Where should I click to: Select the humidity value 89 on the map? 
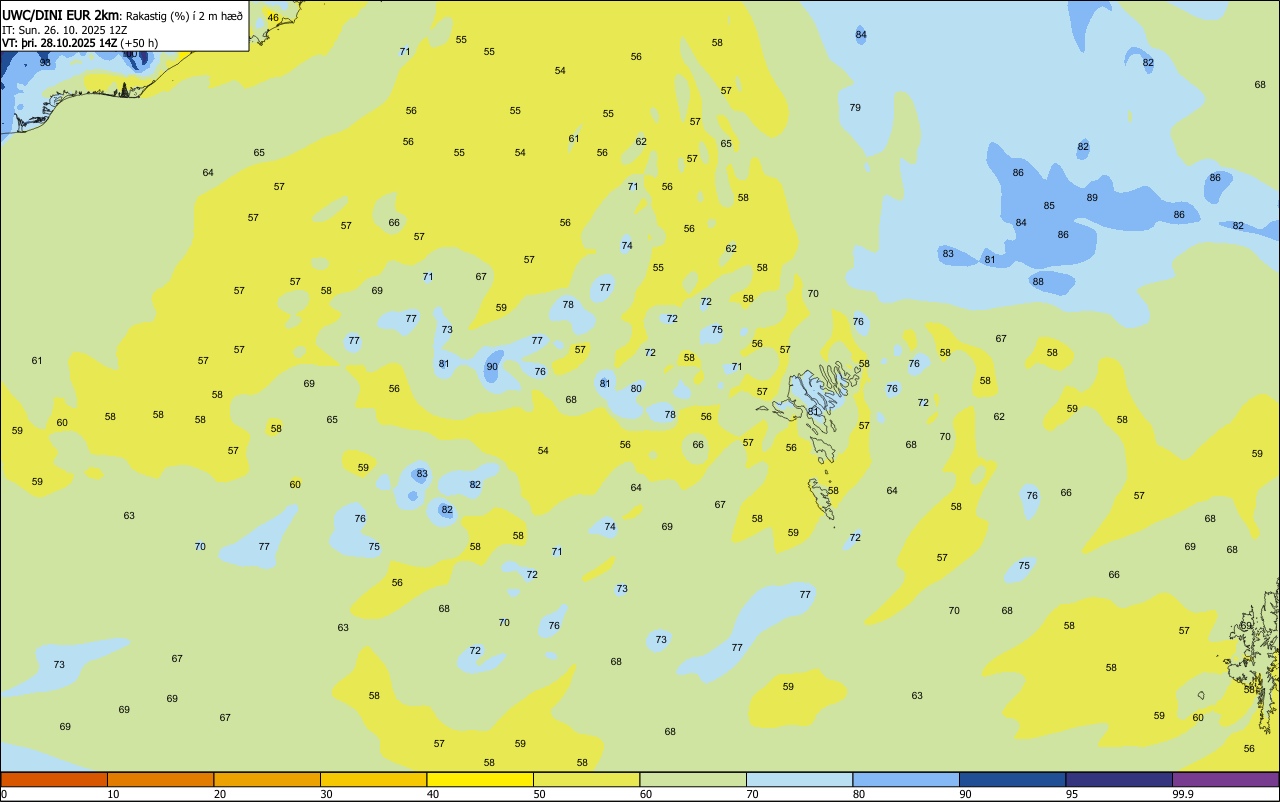pos(1092,198)
